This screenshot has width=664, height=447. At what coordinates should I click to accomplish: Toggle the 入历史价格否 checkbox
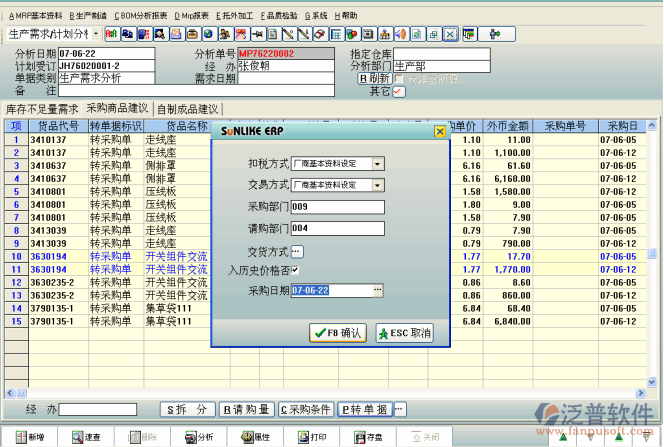pyautogui.click(x=295, y=270)
